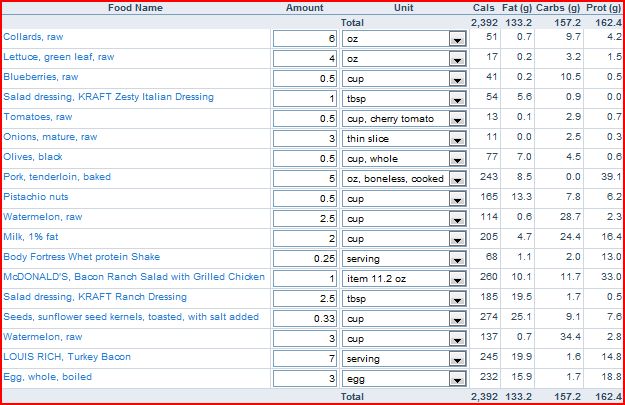This screenshot has width=625, height=405.
Task: Edit 0.33 amount for sunflower seed kernels
Action: tap(305, 318)
